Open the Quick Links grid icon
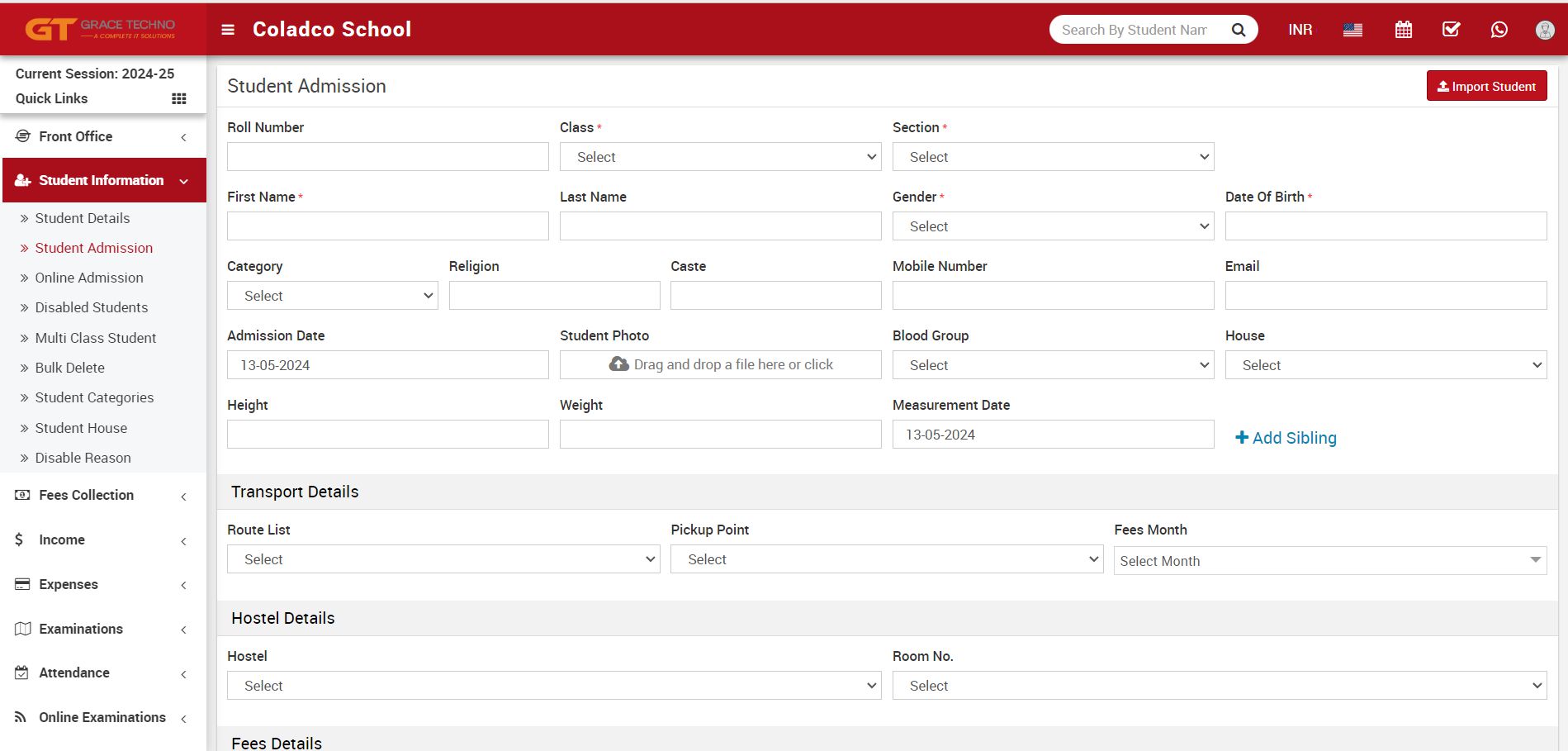This screenshot has width=1568, height=751. [x=178, y=99]
